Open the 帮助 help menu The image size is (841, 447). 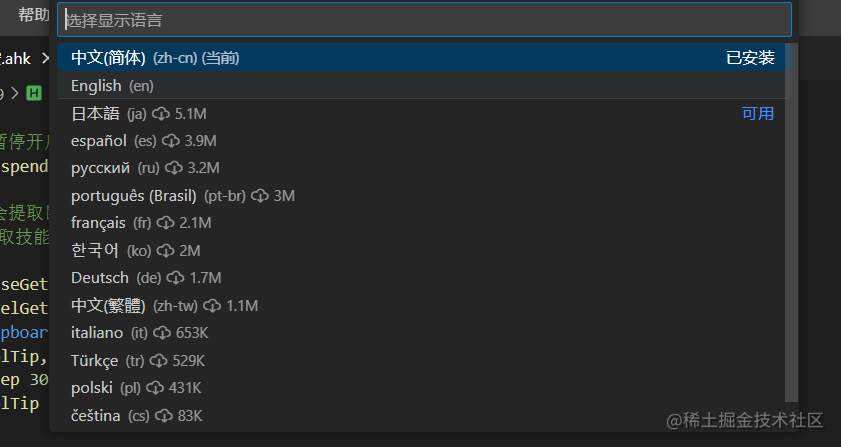coord(34,15)
